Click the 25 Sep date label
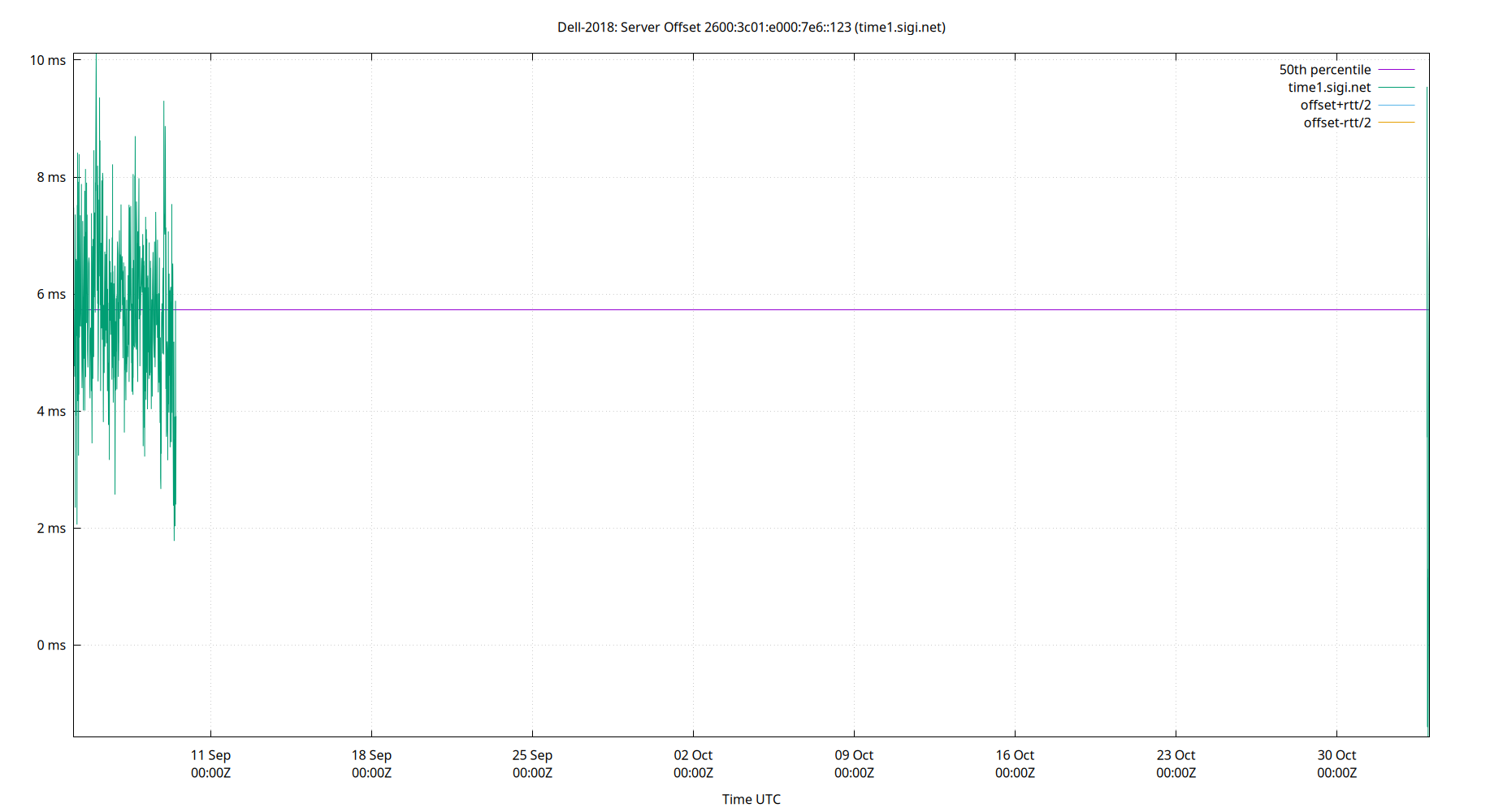 [532, 755]
